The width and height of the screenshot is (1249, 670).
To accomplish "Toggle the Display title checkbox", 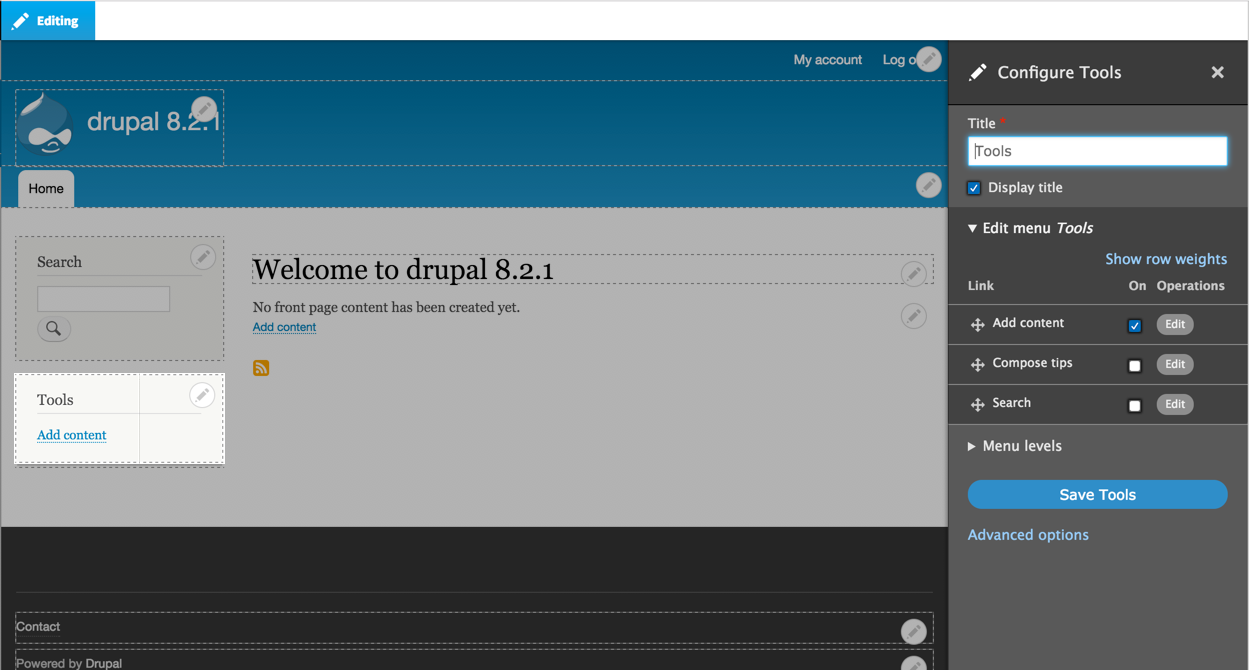I will click(974, 188).
